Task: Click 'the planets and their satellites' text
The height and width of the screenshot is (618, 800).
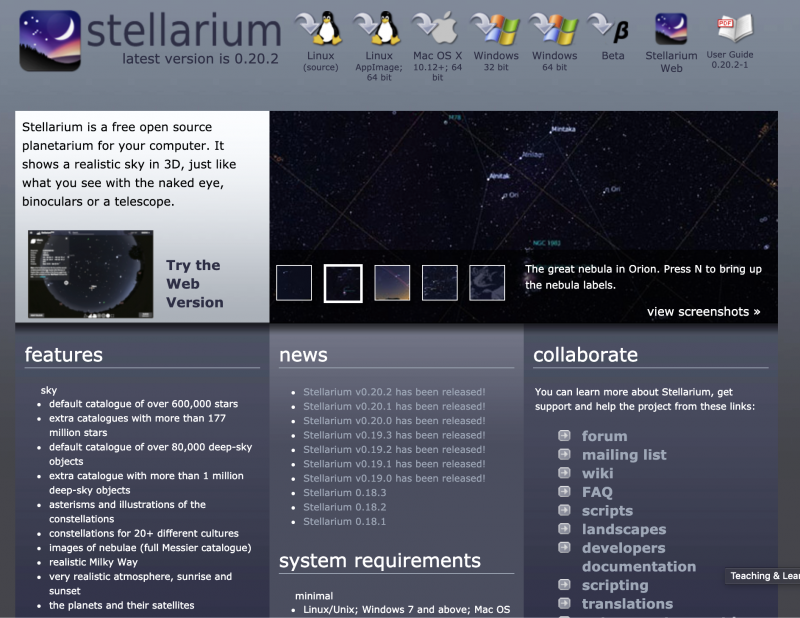Action: click(x=121, y=605)
